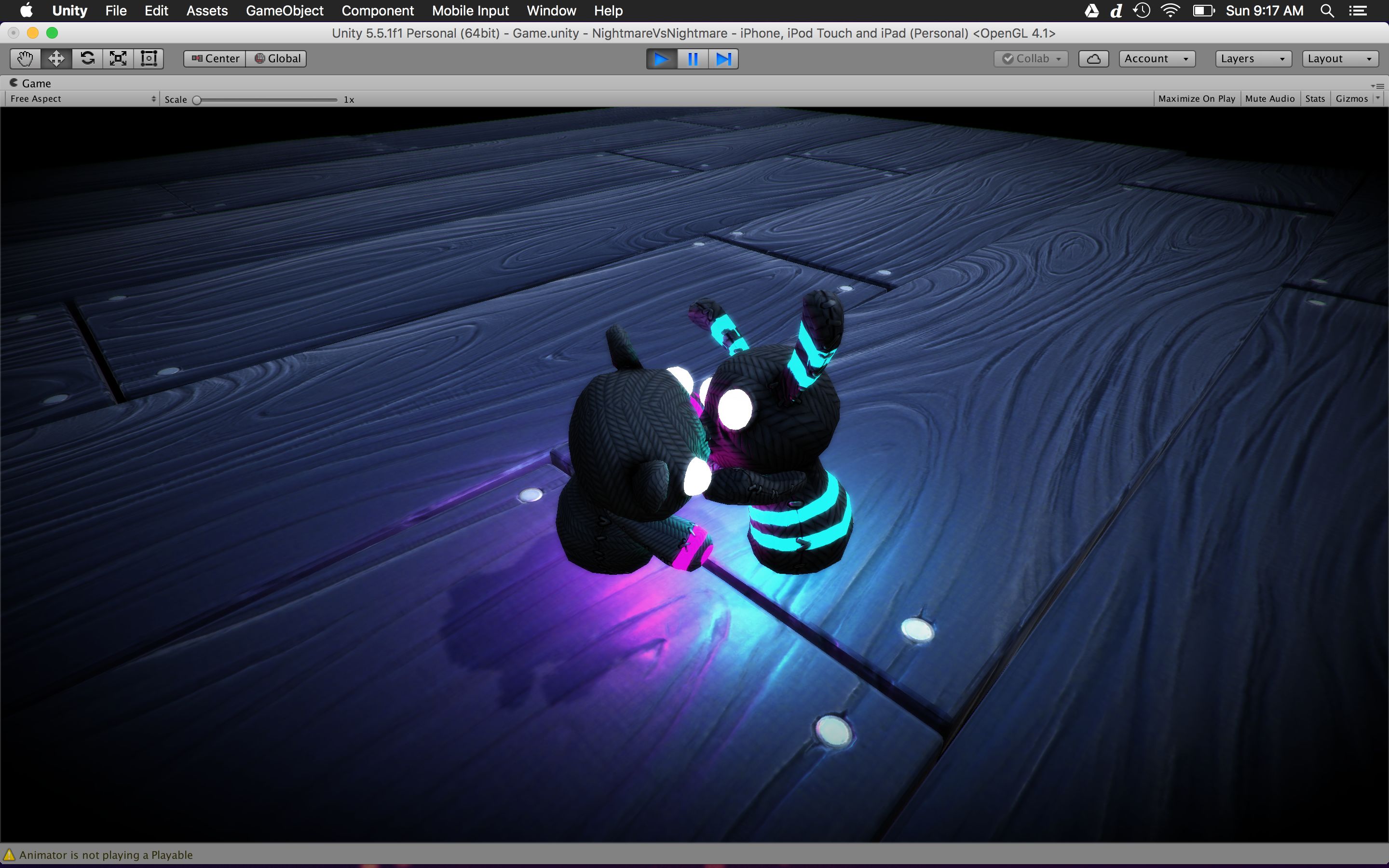Open the GameObject menu
This screenshot has width=1389, height=868.
click(284, 11)
